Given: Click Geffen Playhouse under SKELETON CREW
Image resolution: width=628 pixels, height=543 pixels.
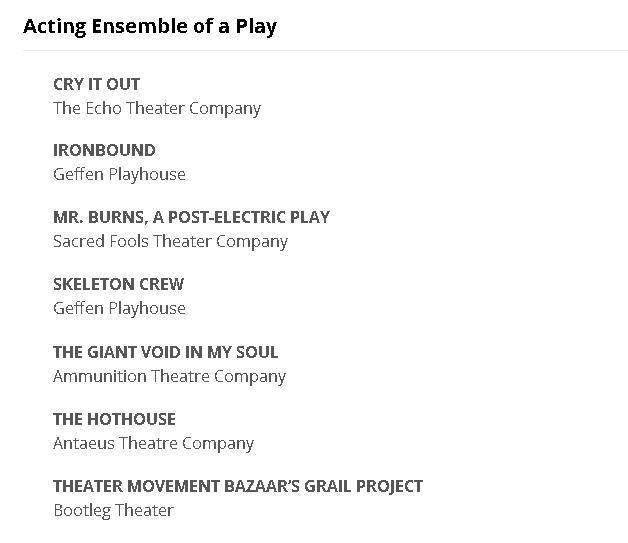Looking at the screenshot, I should pos(119,308).
